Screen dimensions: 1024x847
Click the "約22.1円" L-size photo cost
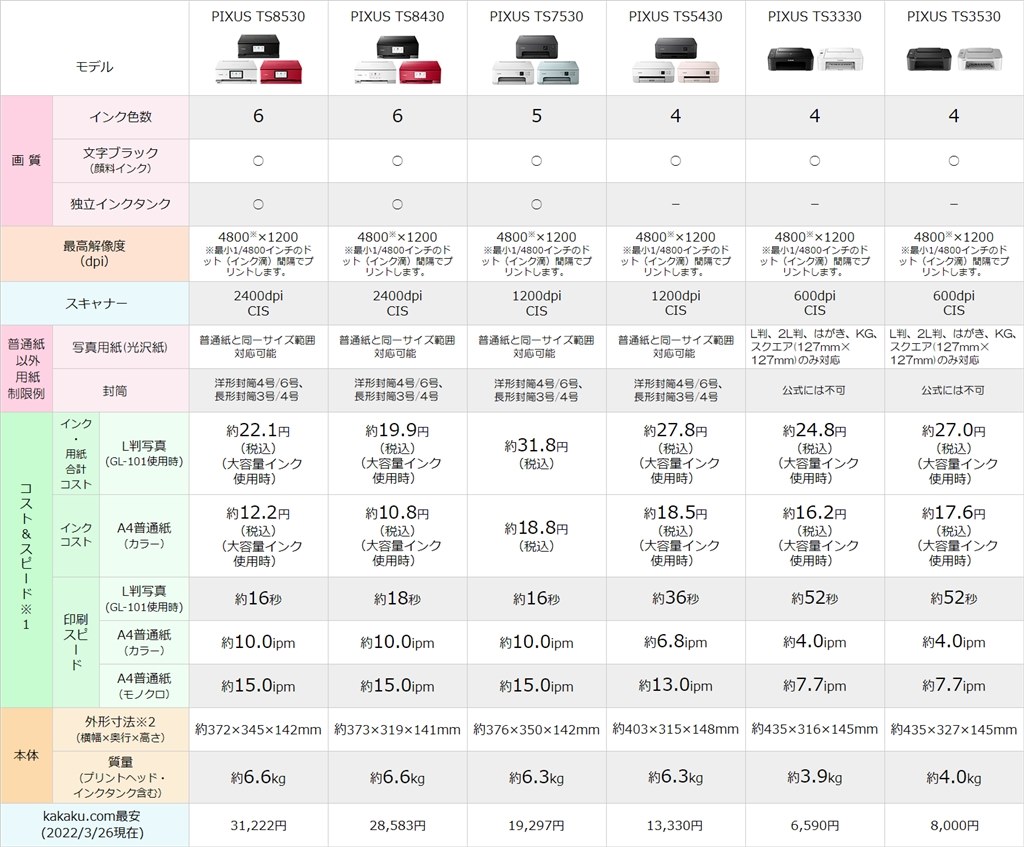(x=258, y=430)
